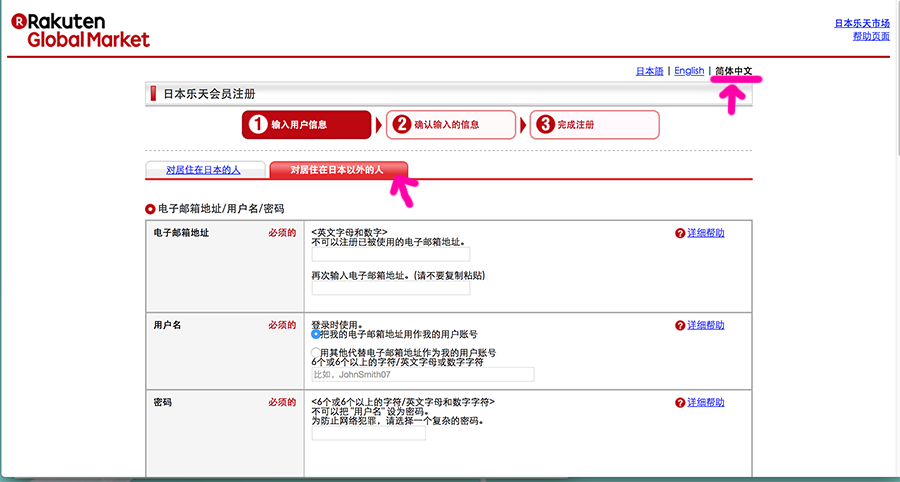This screenshot has height=482, width=900.
Task: Click step 3 complete registration indicator
Action: [x=594, y=125]
